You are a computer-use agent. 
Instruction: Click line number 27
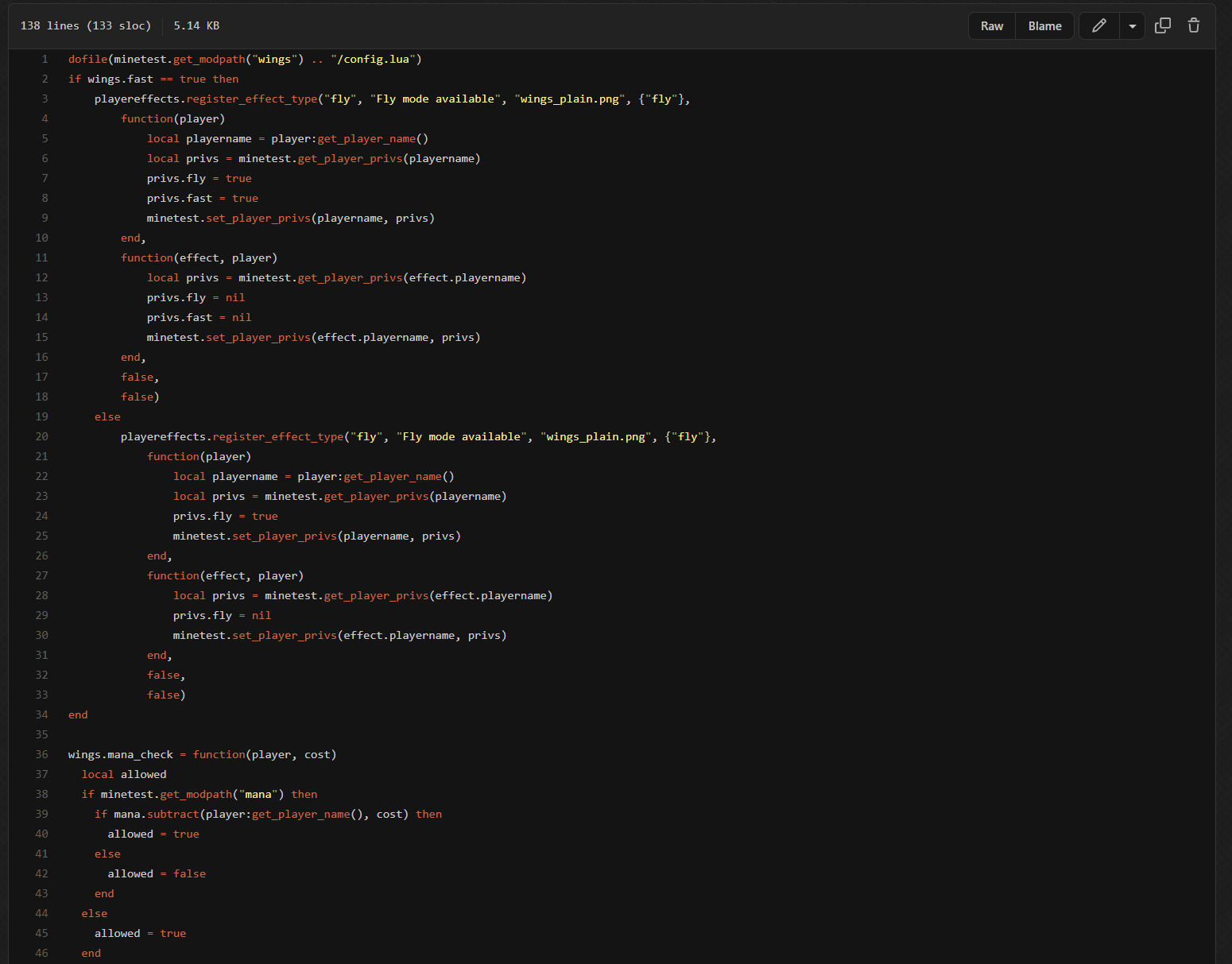42,576
